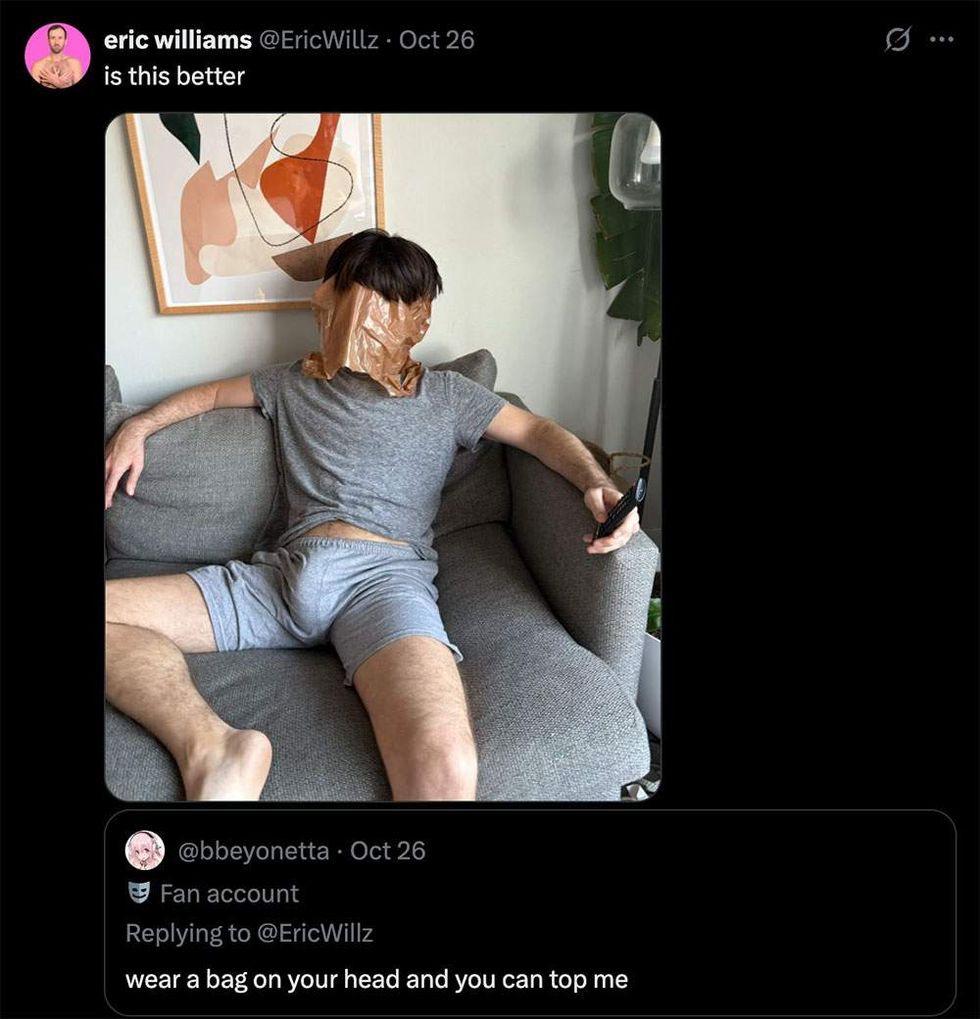Click the bbeyonetta anime avatar
Viewport: 980px width, 1019px height.
pyautogui.click(x=144, y=851)
